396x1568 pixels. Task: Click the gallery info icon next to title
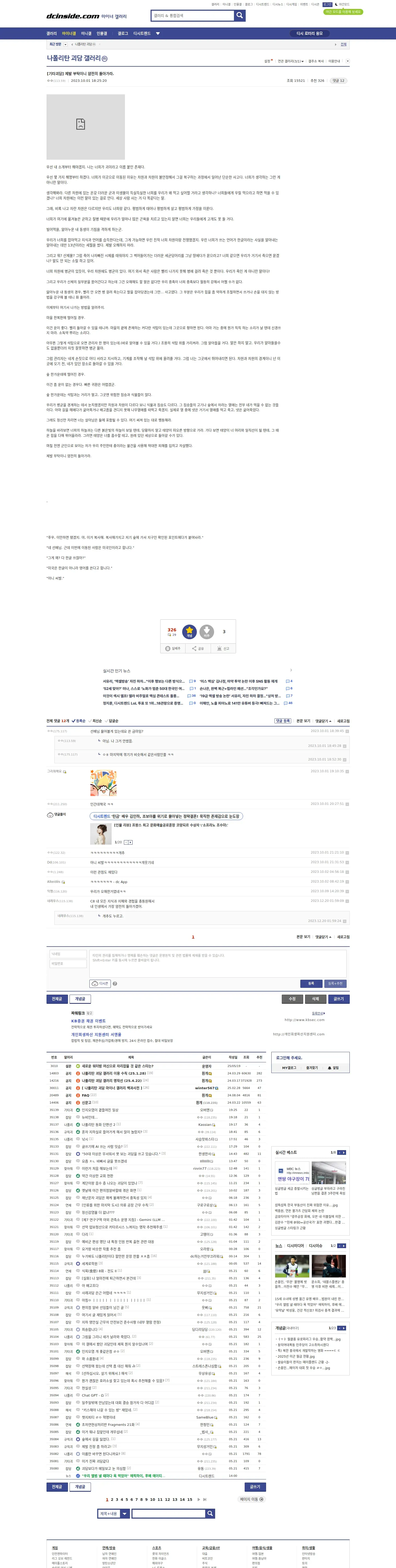[105, 59]
